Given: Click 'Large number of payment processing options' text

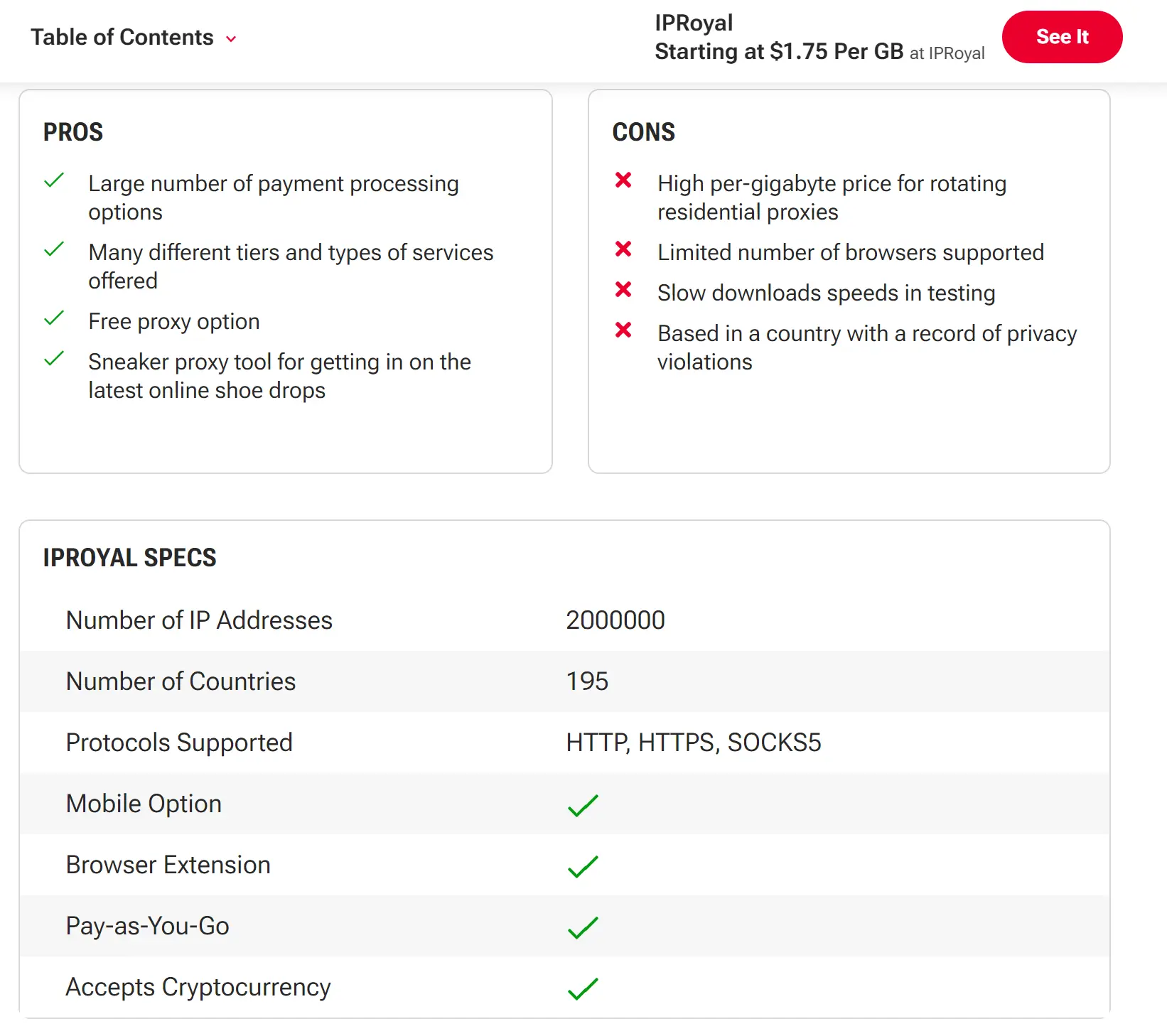Looking at the screenshot, I should pyautogui.click(x=274, y=198).
